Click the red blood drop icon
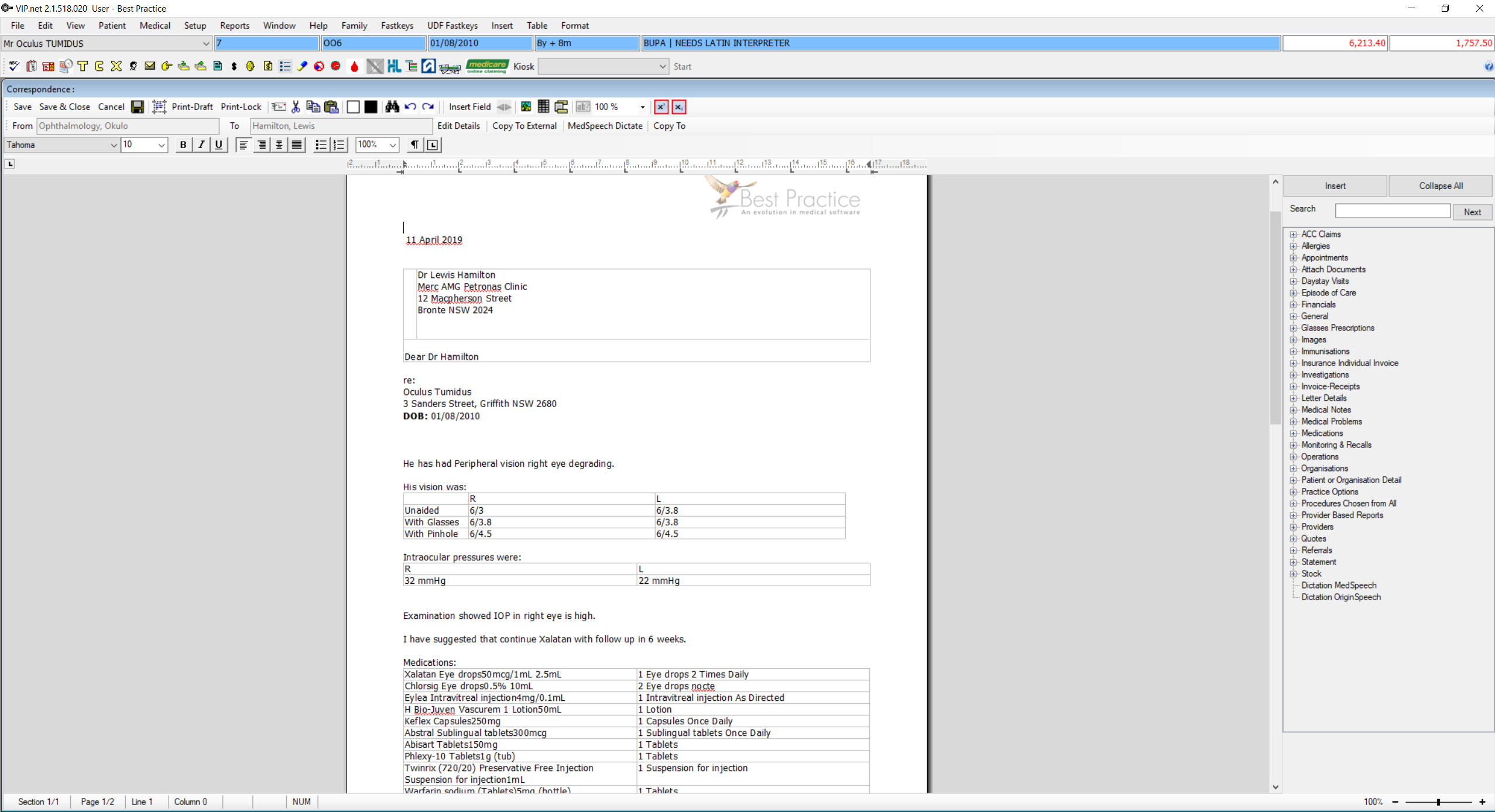Viewport: 1495px width, 812px height. (354, 66)
